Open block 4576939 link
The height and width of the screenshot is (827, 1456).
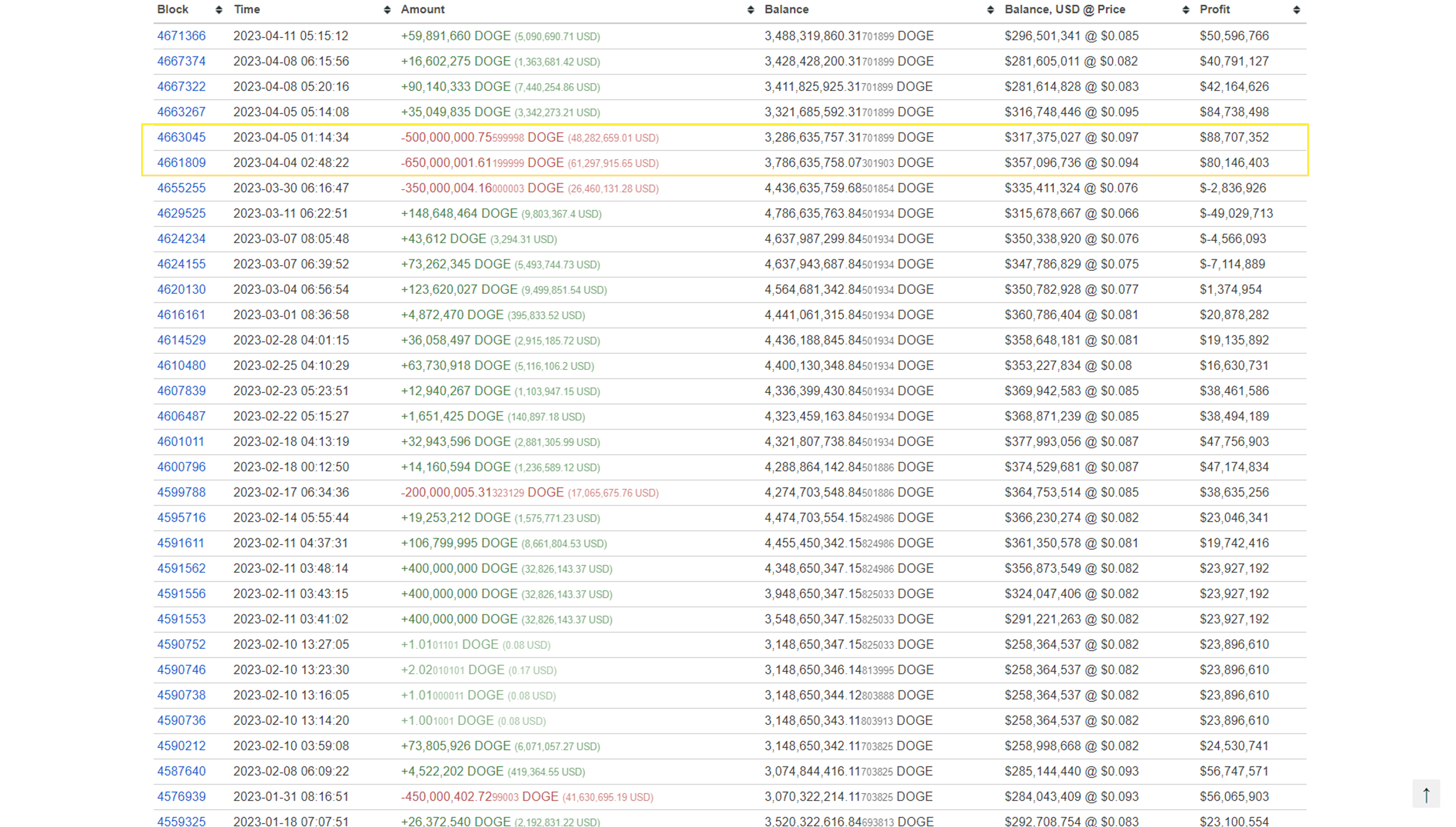[181, 796]
